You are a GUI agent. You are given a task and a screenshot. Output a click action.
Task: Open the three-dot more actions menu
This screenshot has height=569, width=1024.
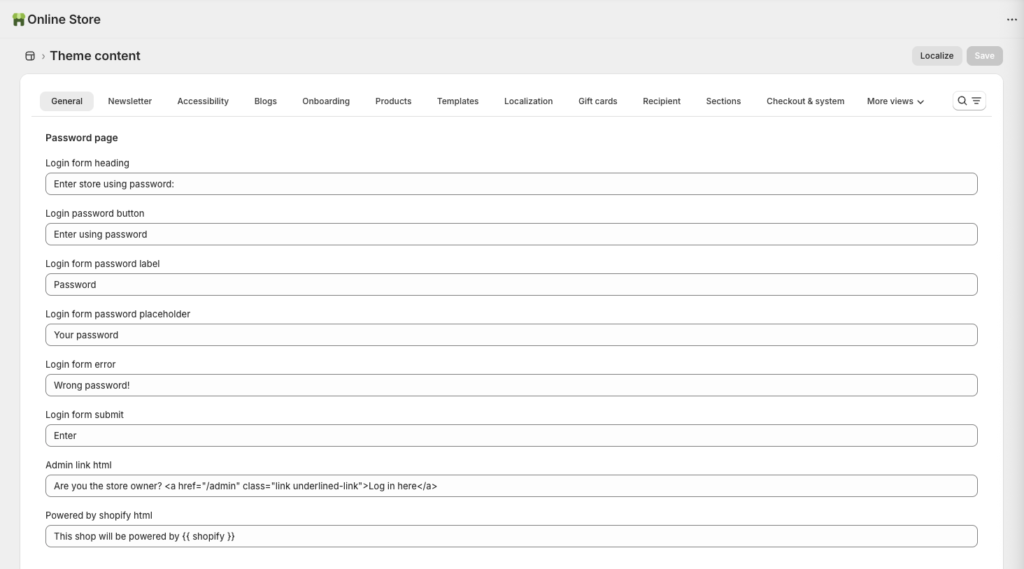[1012, 20]
